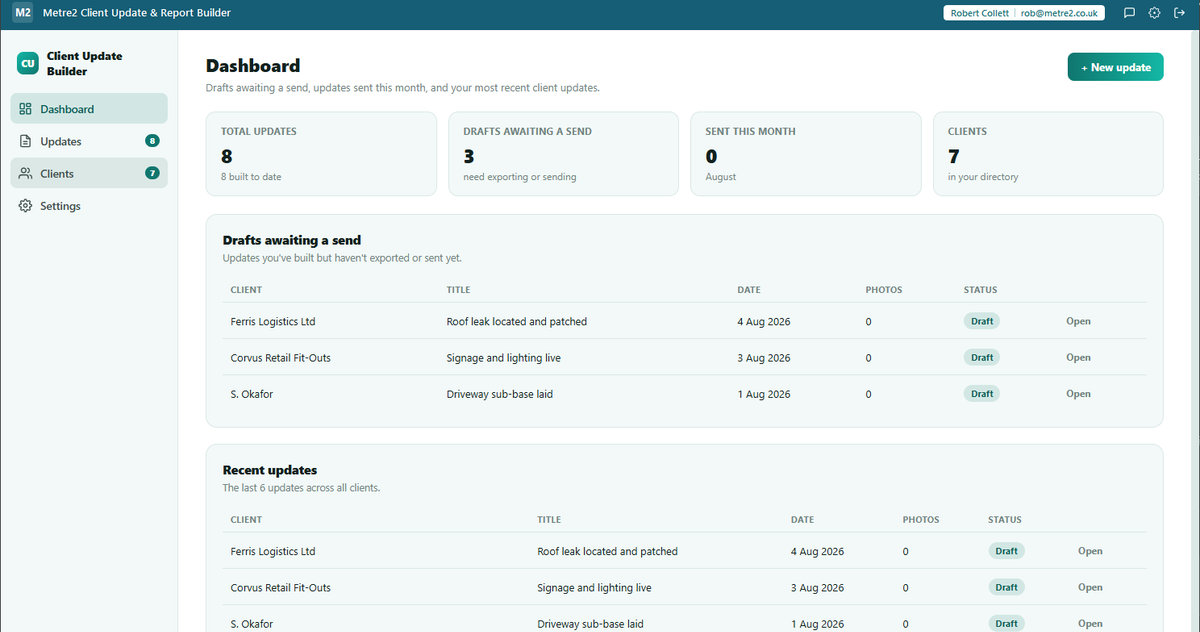Click the CU app badge in sidebar
The width and height of the screenshot is (1200, 632).
point(28,64)
